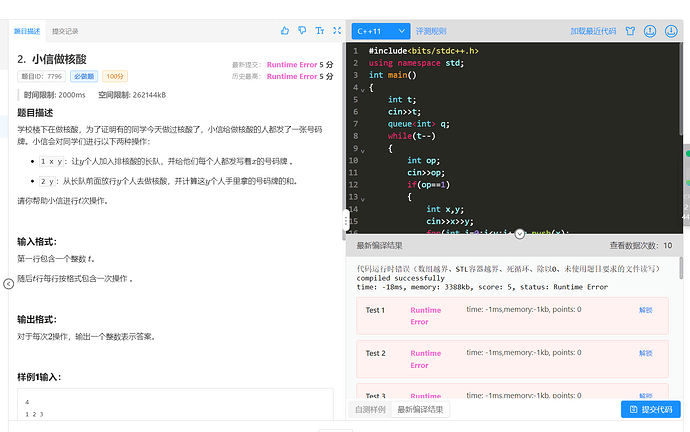The image size is (690, 432).
Task: Fold code at line 9 arrow
Action: [x=363, y=151]
